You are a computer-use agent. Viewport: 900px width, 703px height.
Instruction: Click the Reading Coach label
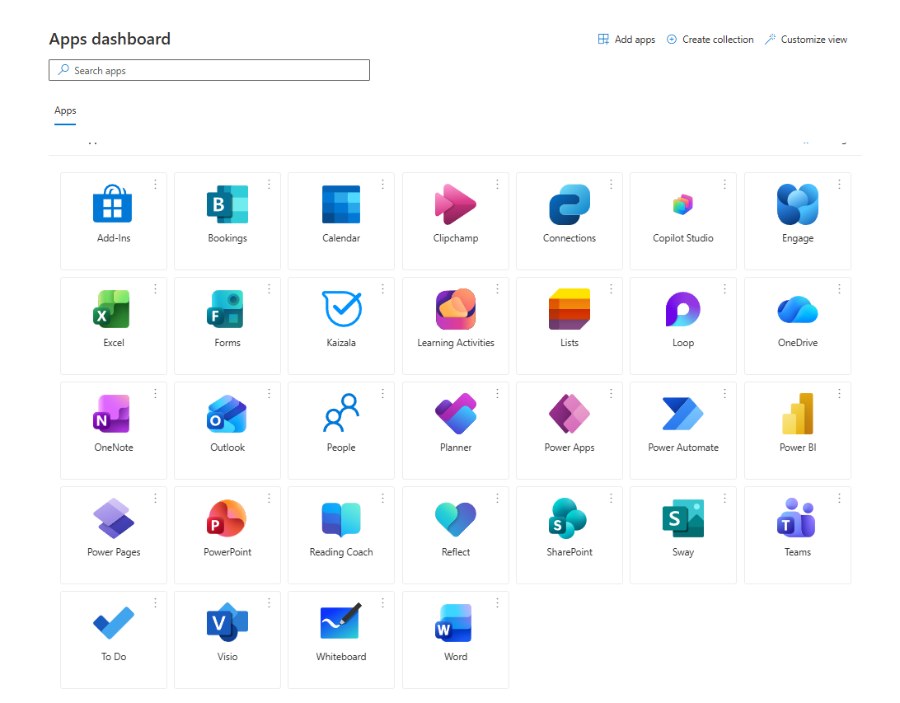[x=341, y=552]
